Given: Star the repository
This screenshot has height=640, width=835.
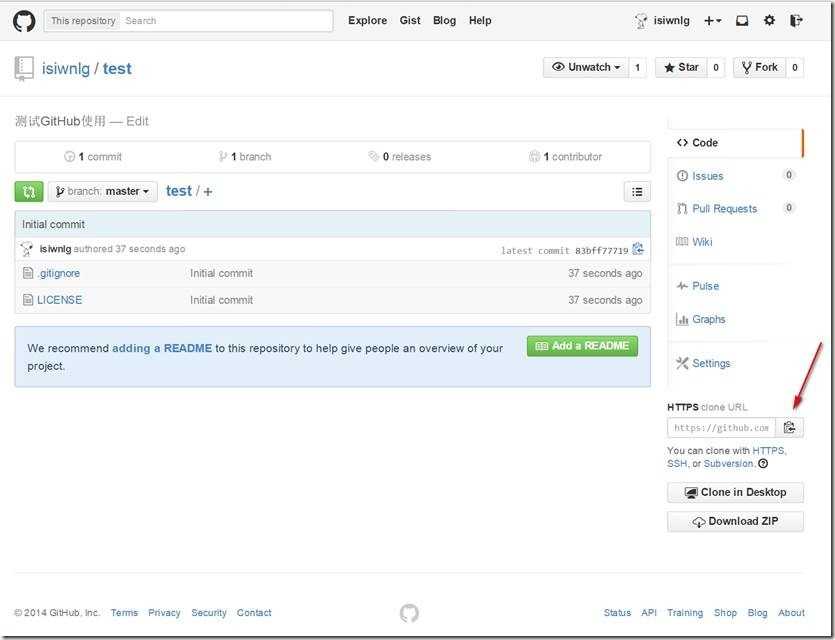Looking at the screenshot, I should [x=681, y=68].
